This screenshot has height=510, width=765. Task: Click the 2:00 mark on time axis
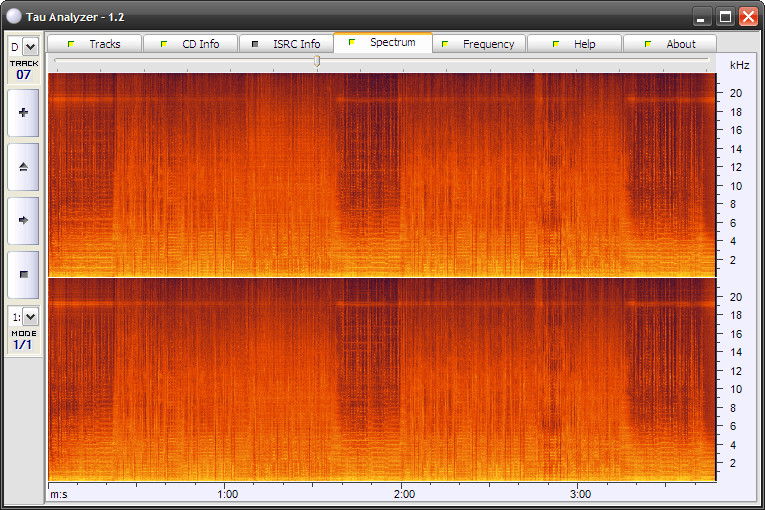[404, 494]
